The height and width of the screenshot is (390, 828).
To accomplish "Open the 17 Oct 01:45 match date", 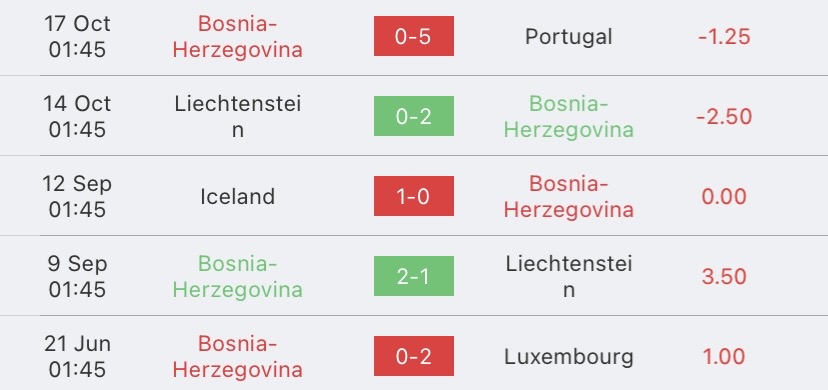I will [77, 36].
